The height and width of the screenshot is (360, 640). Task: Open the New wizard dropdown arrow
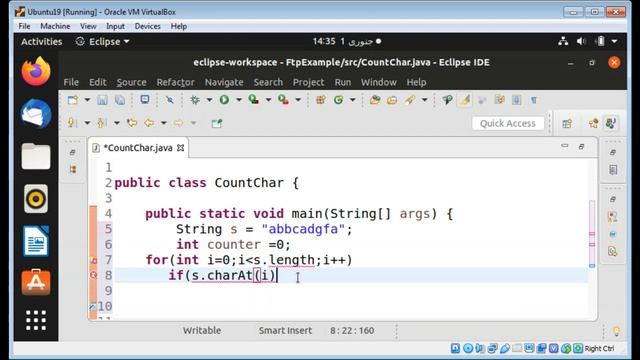click(87, 100)
